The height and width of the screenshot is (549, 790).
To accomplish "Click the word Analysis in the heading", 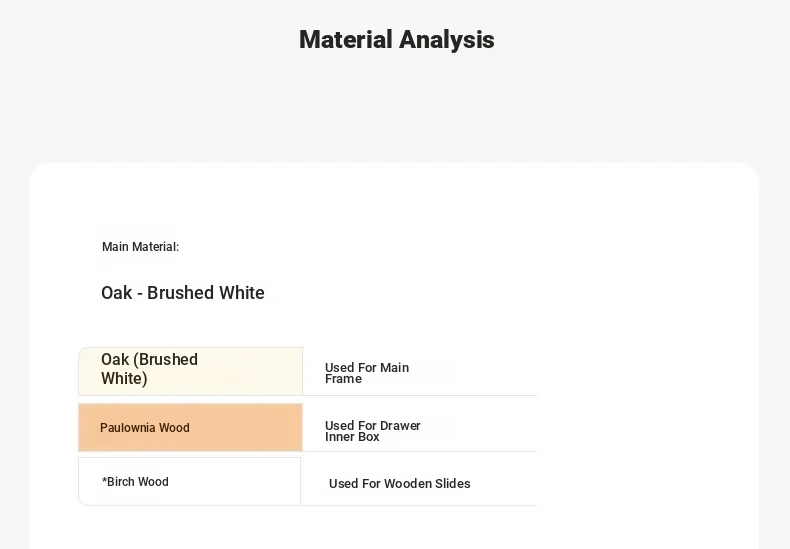I will pyautogui.click(x=446, y=40).
